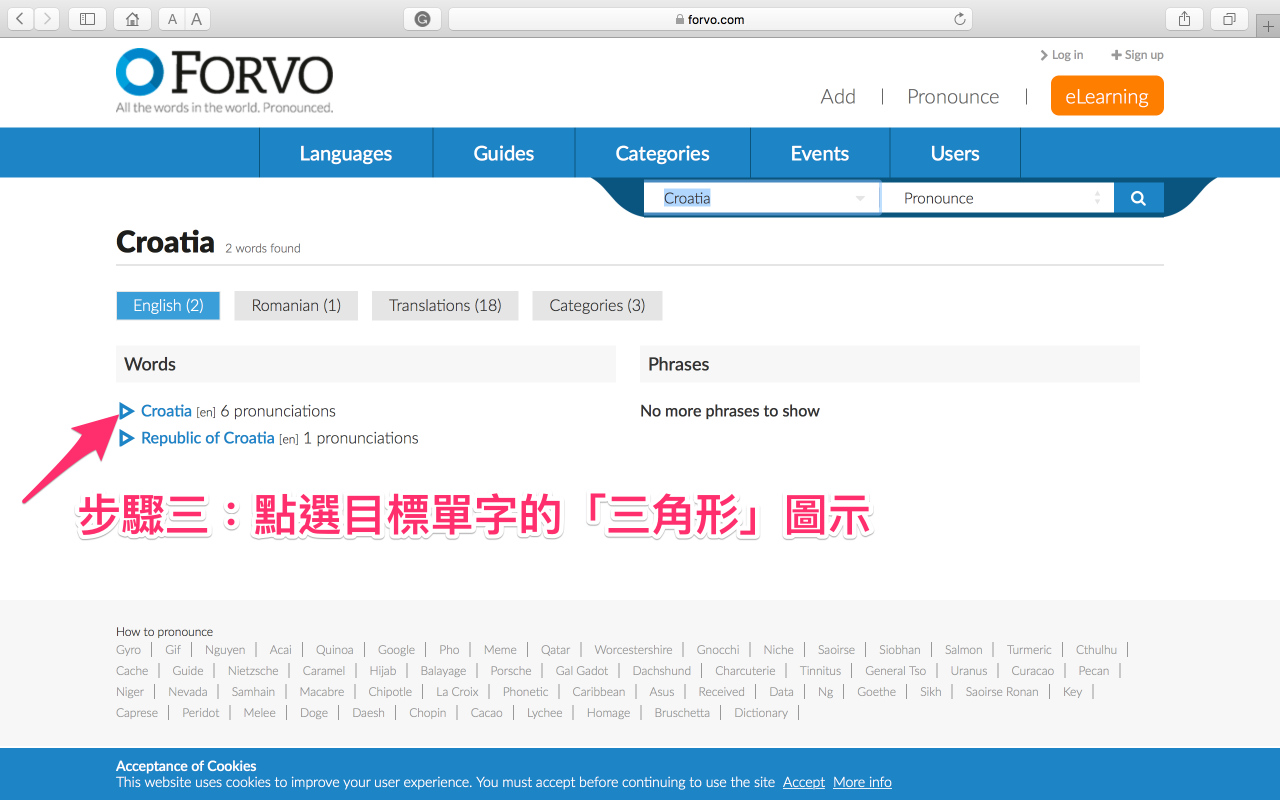This screenshot has height=800, width=1280.
Task: Click the blue search magnifier button
Action: coord(1138,198)
